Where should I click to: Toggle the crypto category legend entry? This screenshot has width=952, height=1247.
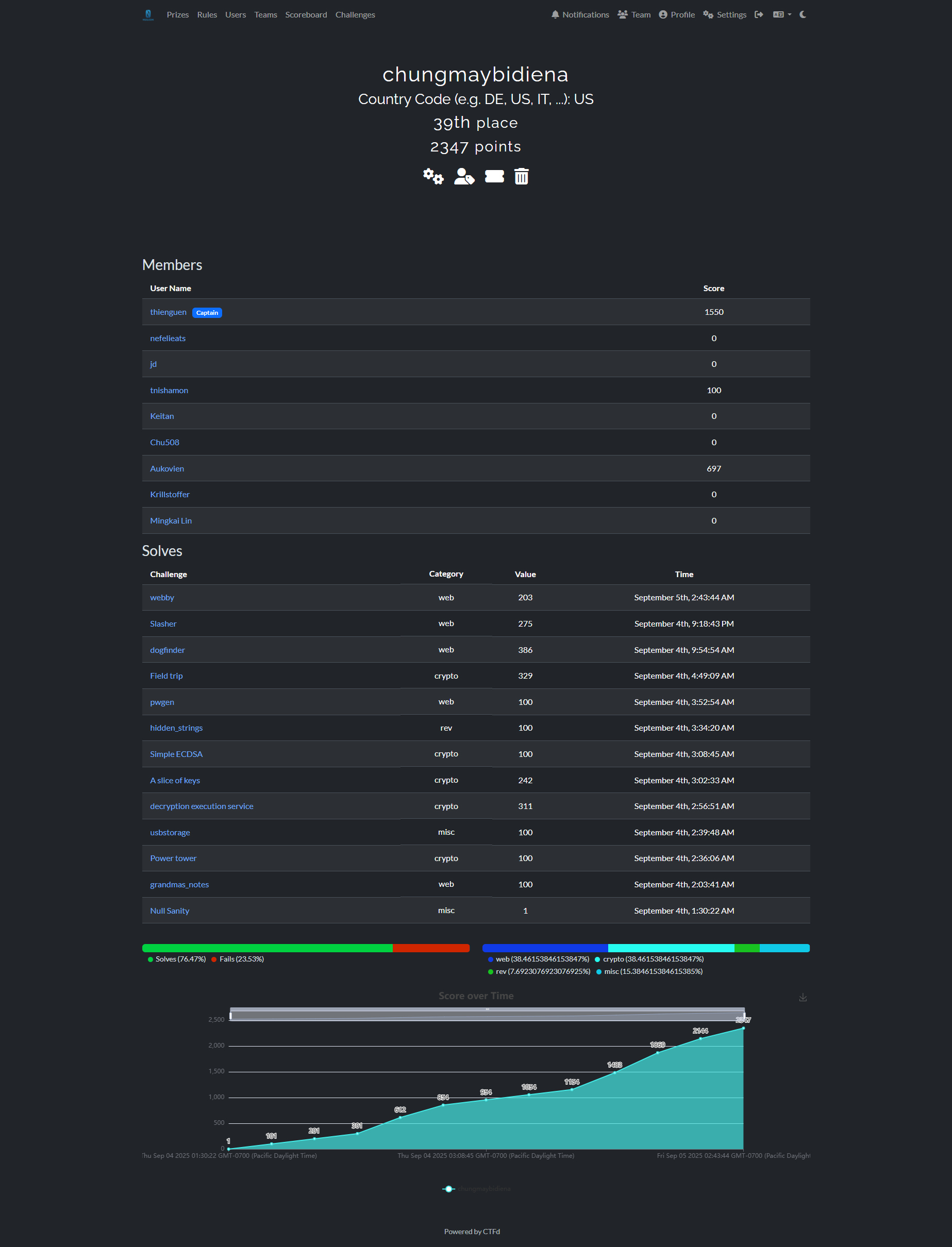pos(649,959)
